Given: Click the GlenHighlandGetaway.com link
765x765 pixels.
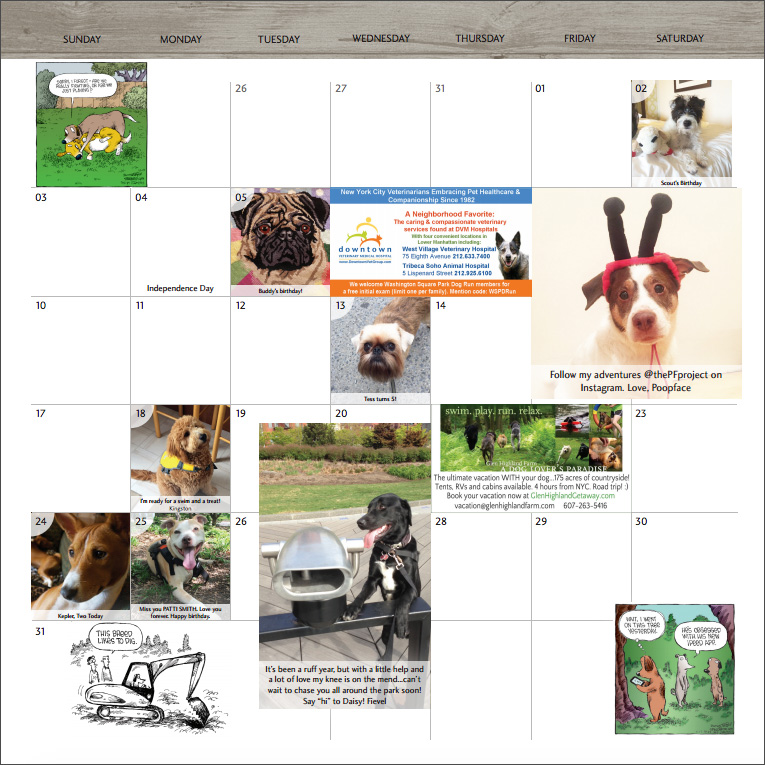Looking at the screenshot, I should click(x=572, y=496).
